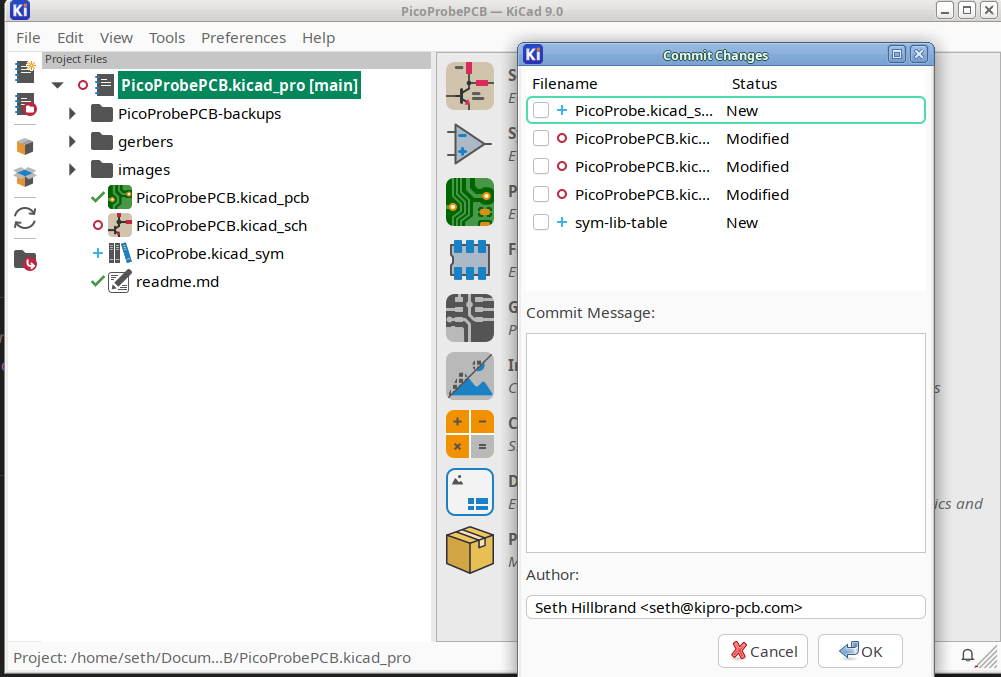Click the project path text in status bar
The image size is (1001, 677).
point(212,658)
